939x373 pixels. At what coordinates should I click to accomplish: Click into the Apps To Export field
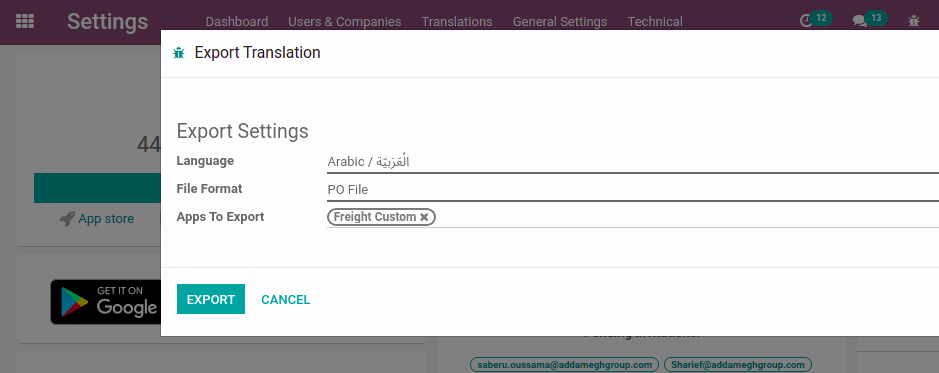click(687, 217)
